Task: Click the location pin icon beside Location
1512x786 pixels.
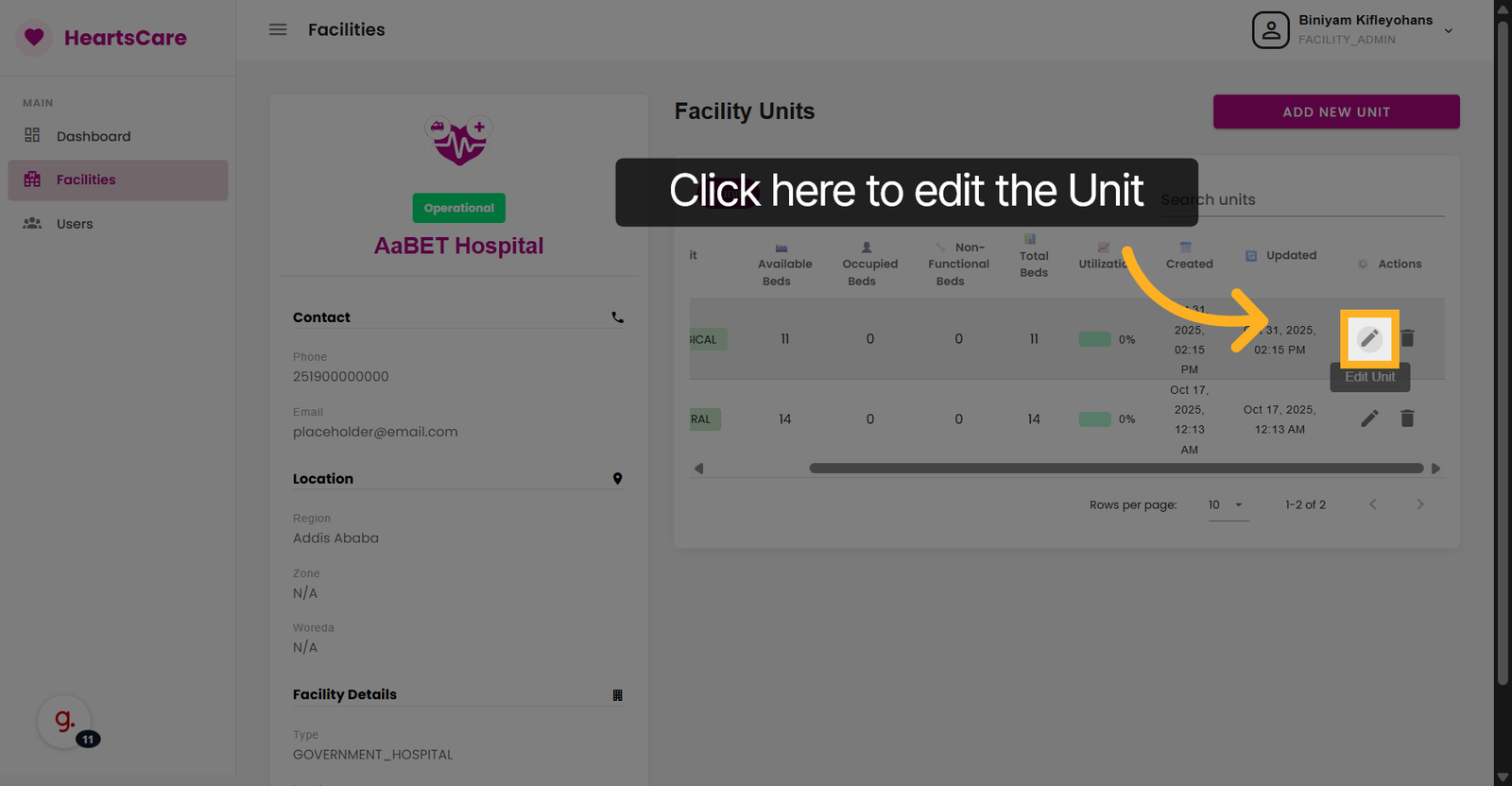Action: tap(617, 479)
